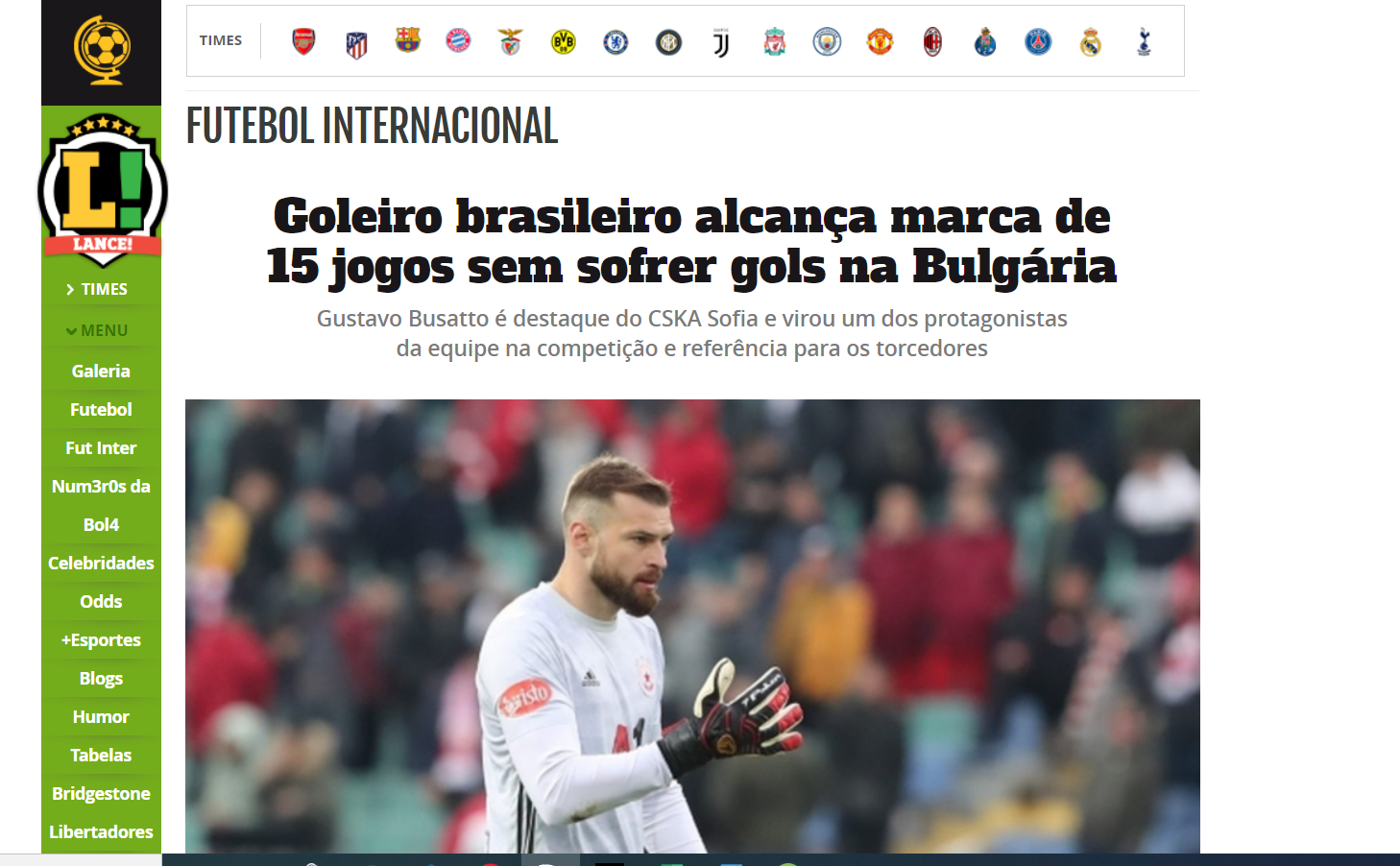Open the Tabelas sidebar link
Viewport: 1400px width, 866px height.
coord(101,755)
